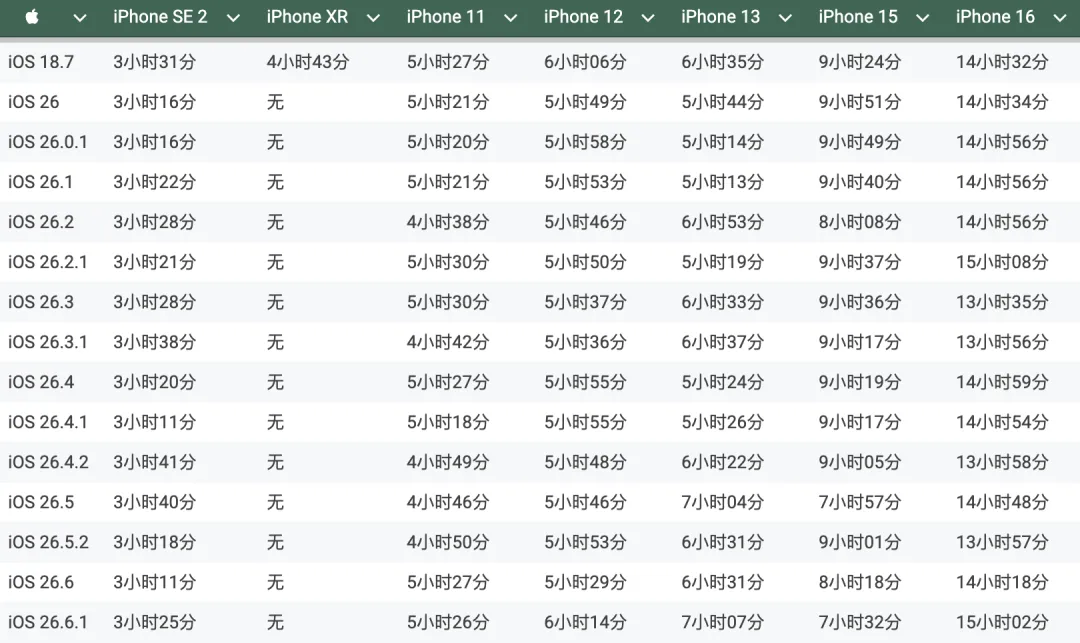Click the 无 cell in iOS 26 row

pyautogui.click(x=276, y=102)
